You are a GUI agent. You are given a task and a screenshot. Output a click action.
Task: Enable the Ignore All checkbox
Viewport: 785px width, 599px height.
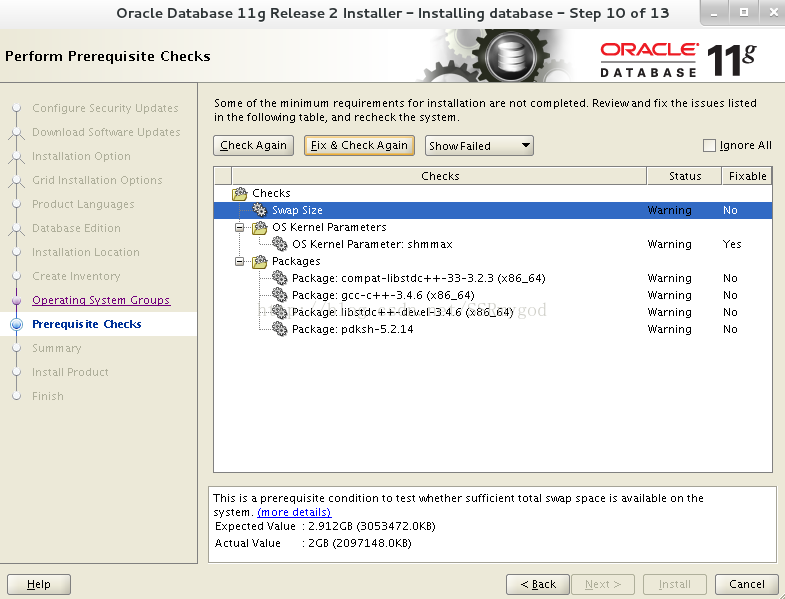[709, 146]
